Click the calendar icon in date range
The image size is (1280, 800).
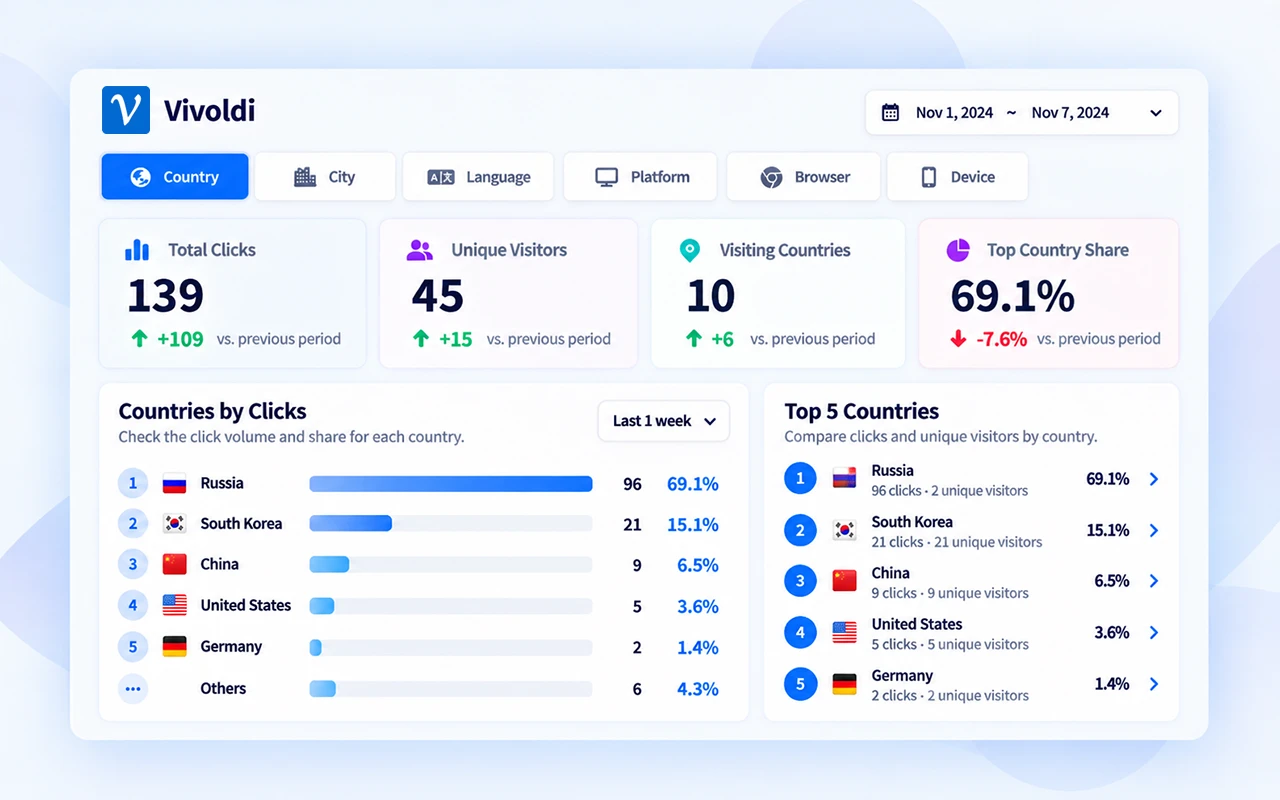coord(890,113)
